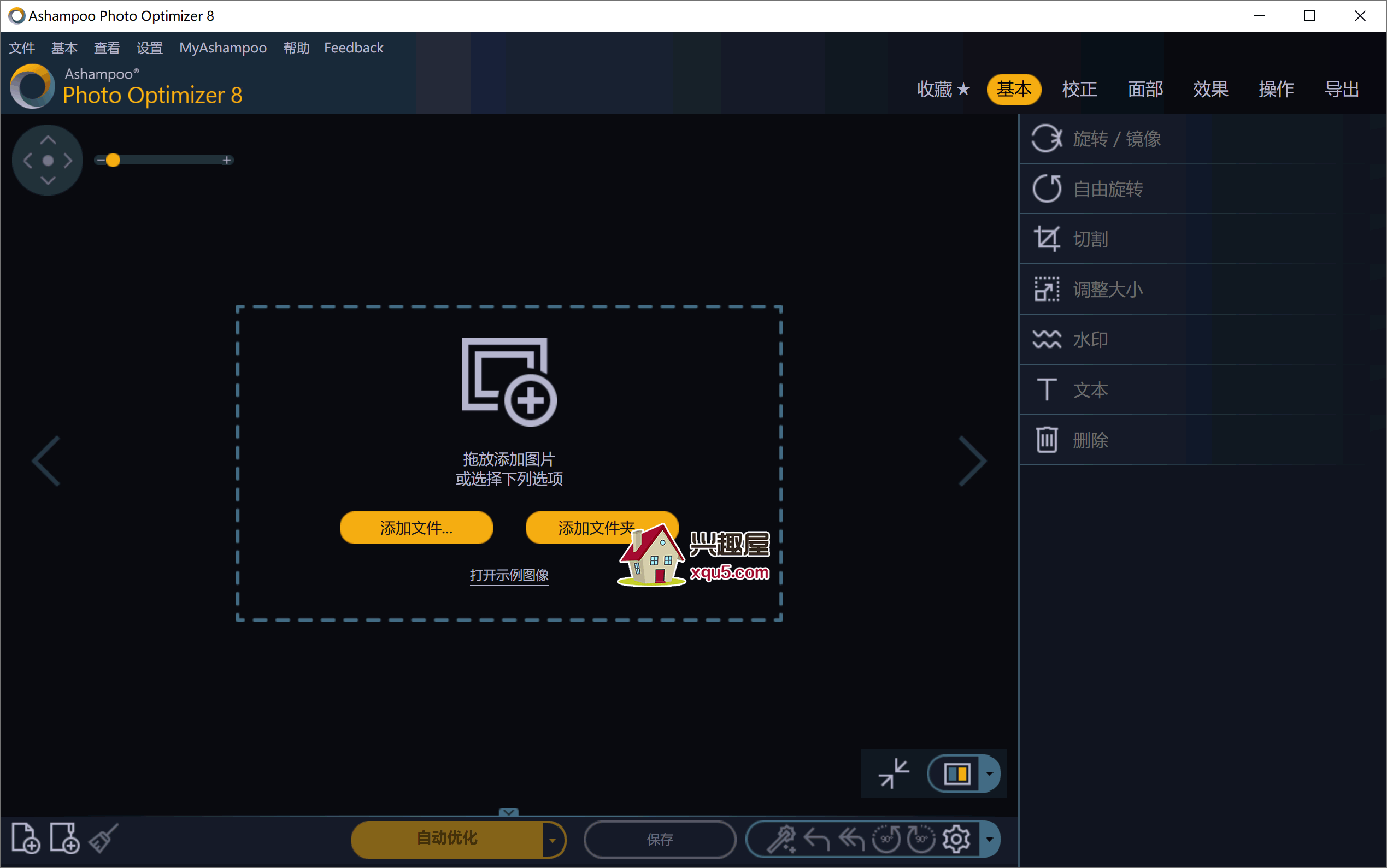Expand the bottom tools toolbar dropdown arrow
This screenshot has height=868, width=1387.
[989, 839]
